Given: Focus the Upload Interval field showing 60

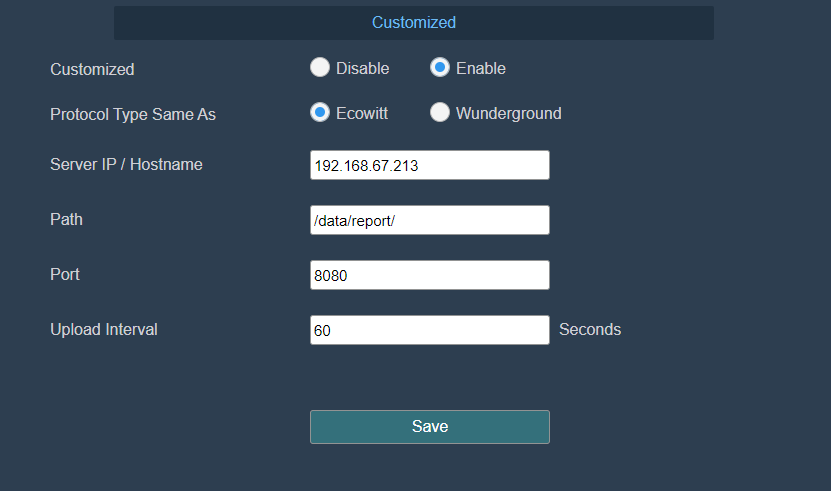Looking at the screenshot, I should coord(430,330).
